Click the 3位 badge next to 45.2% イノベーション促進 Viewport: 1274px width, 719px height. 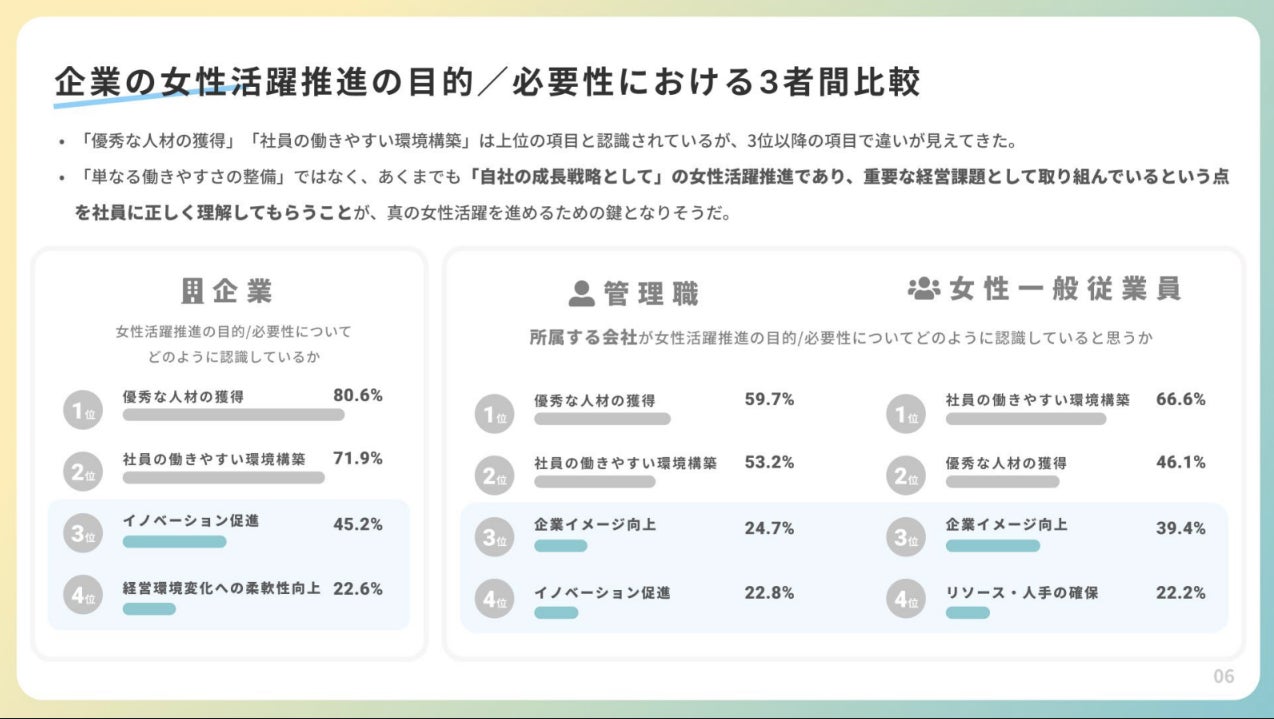click(80, 535)
